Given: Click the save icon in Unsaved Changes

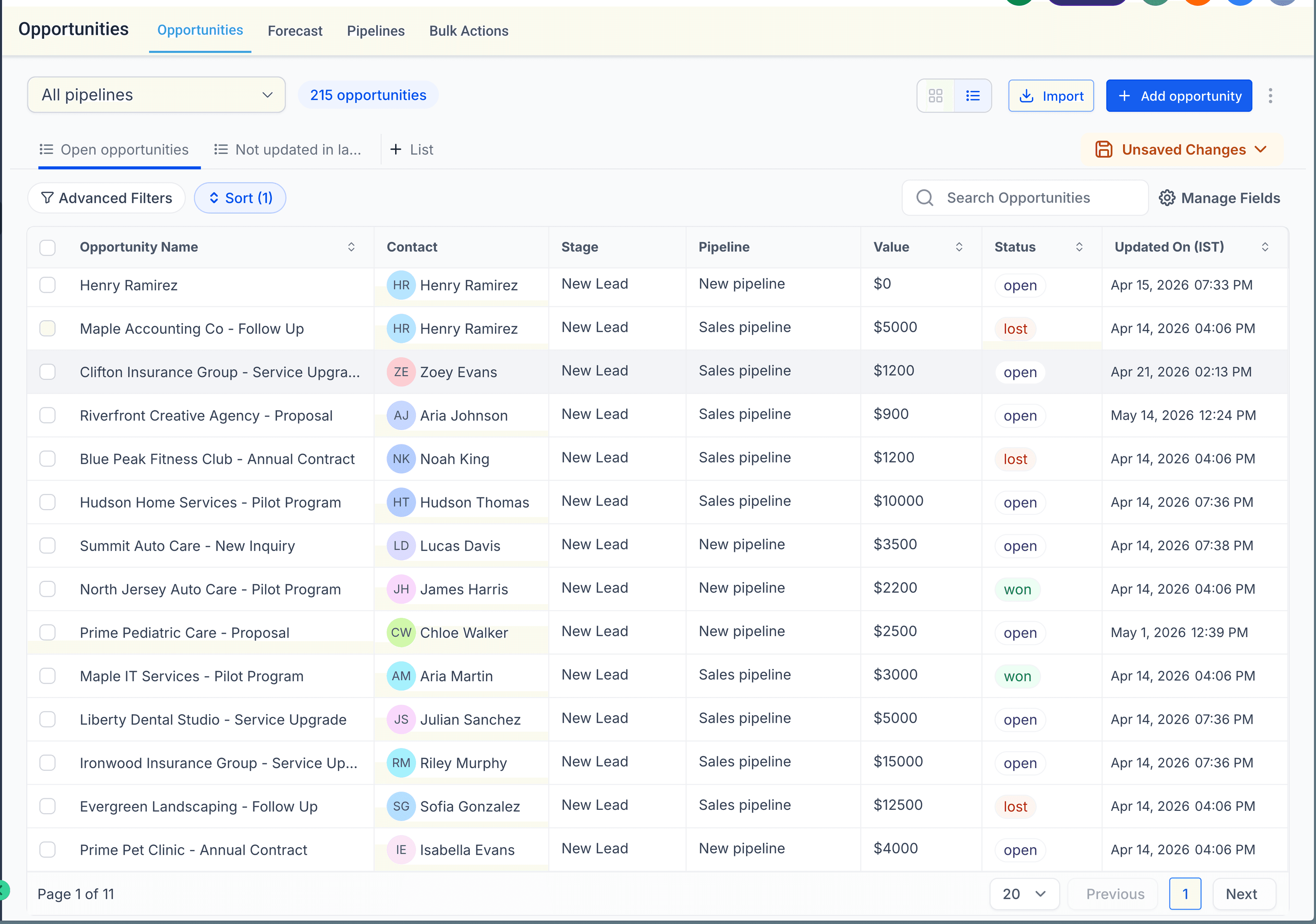Looking at the screenshot, I should pos(1104,150).
